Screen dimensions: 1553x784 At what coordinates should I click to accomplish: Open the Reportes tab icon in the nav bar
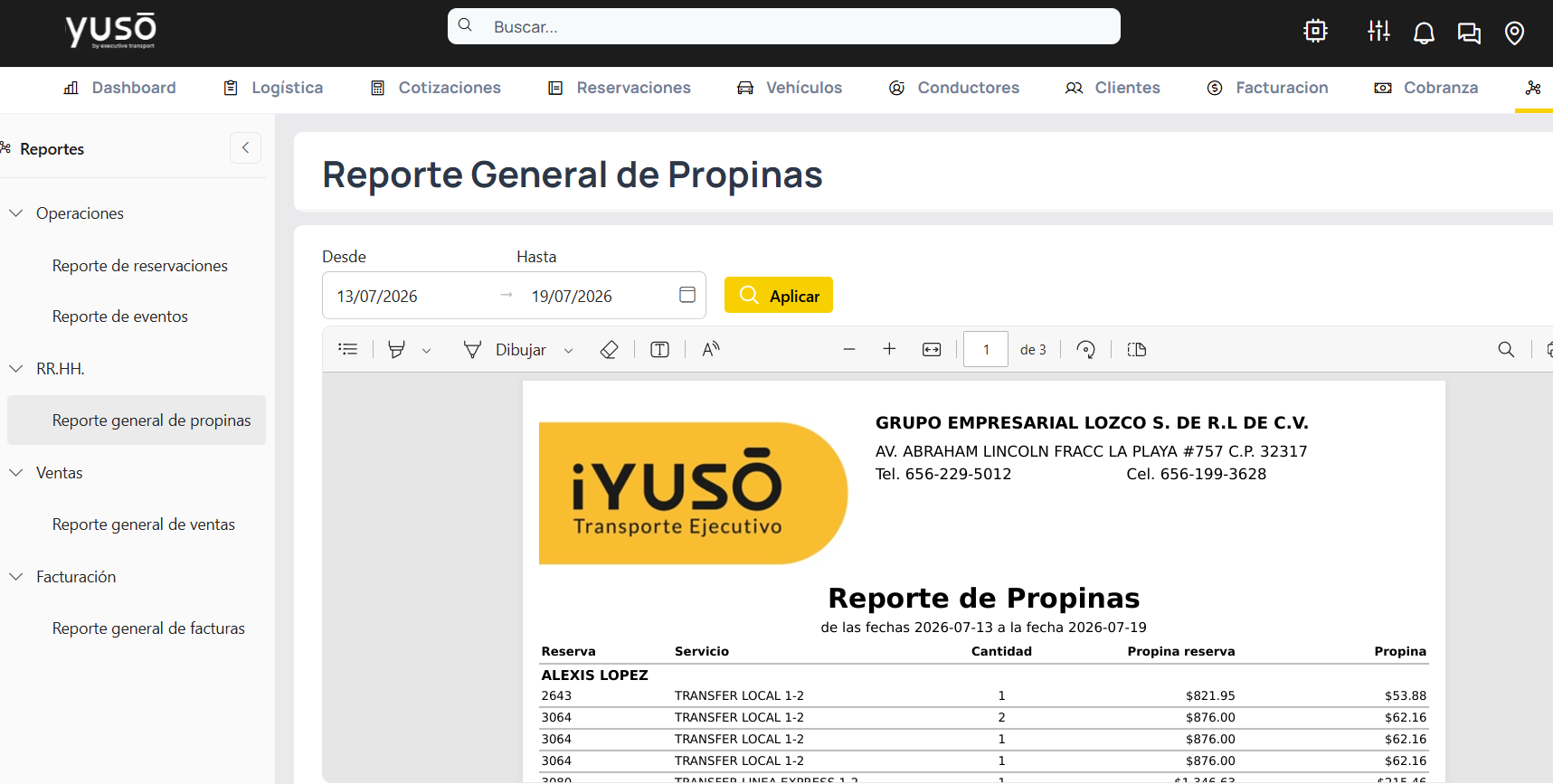[1533, 88]
